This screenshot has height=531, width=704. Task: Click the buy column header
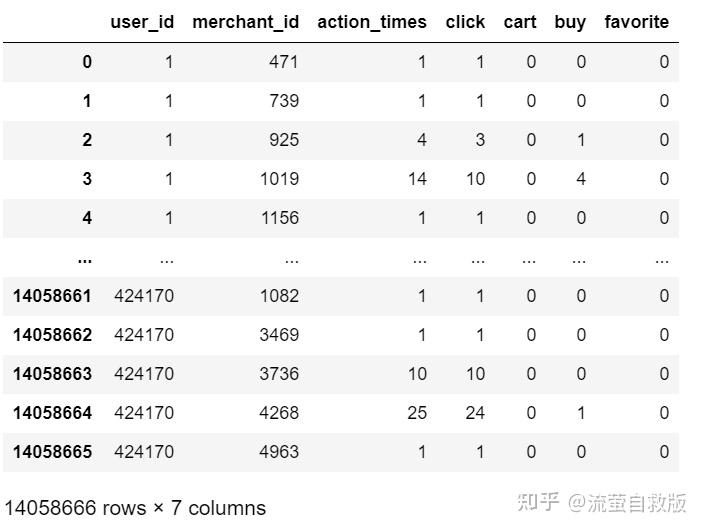pyautogui.click(x=570, y=22)
